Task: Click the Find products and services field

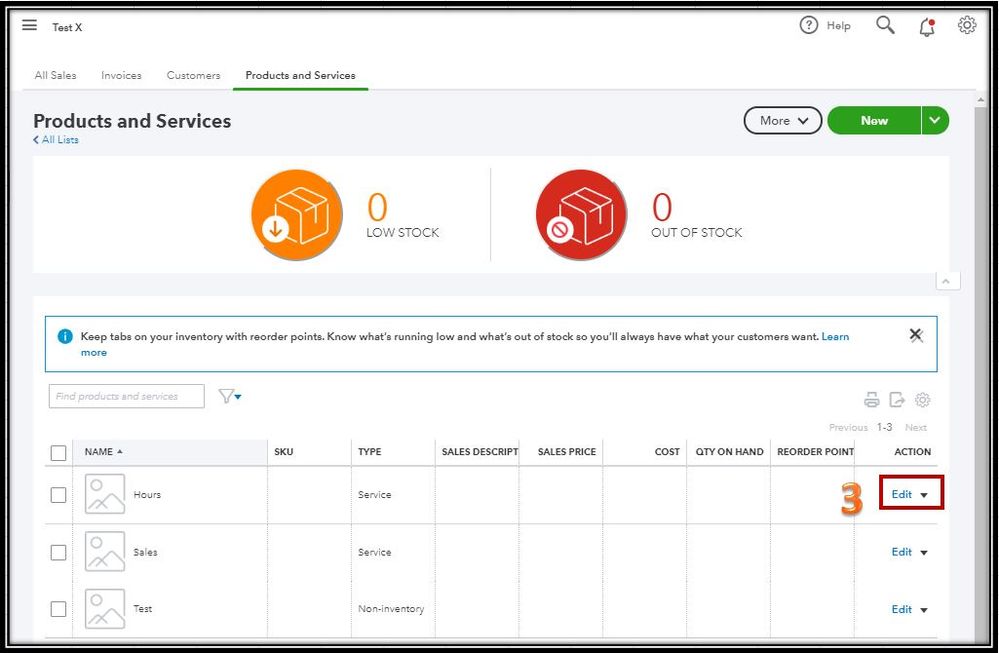Action: click(x=125, y=397)
